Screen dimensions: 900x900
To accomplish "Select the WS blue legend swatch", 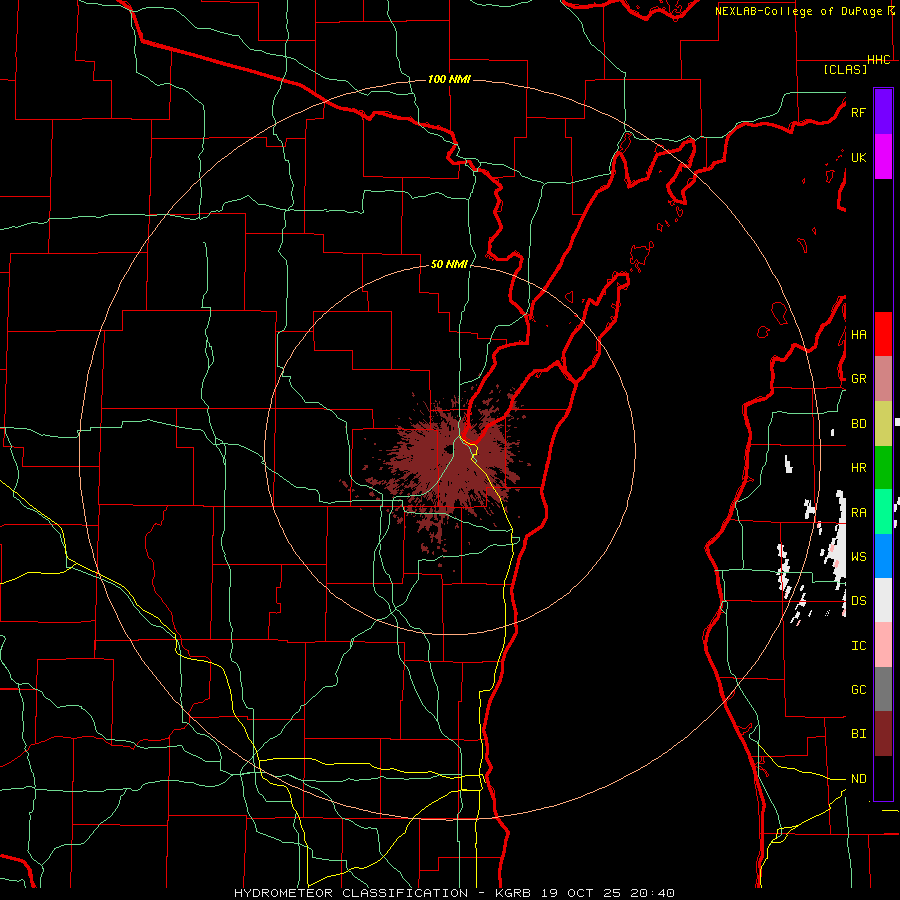I will tap(883, 556).
